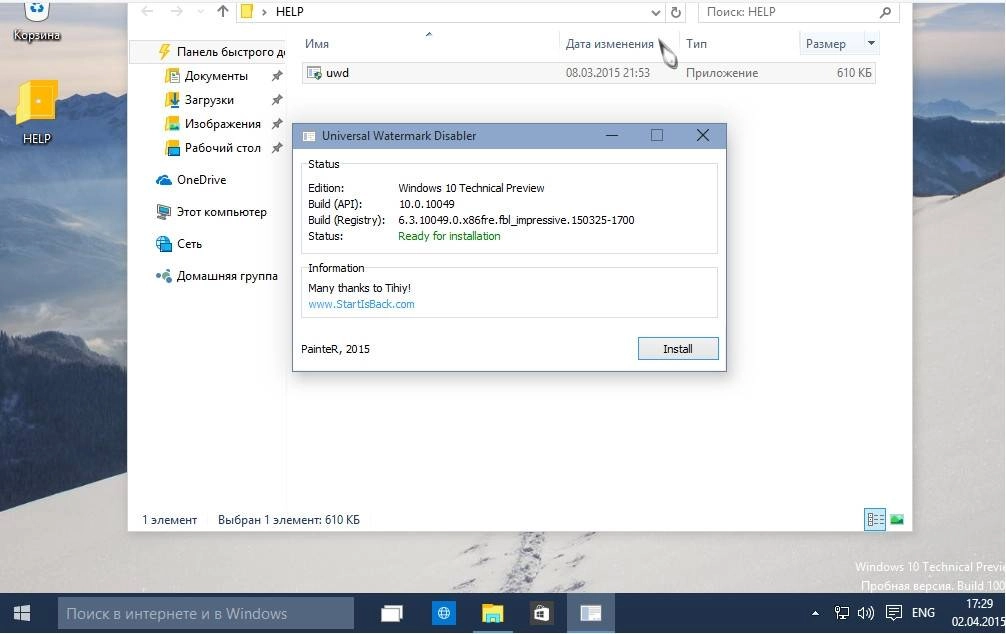Sort files by the Имя column

317,44
